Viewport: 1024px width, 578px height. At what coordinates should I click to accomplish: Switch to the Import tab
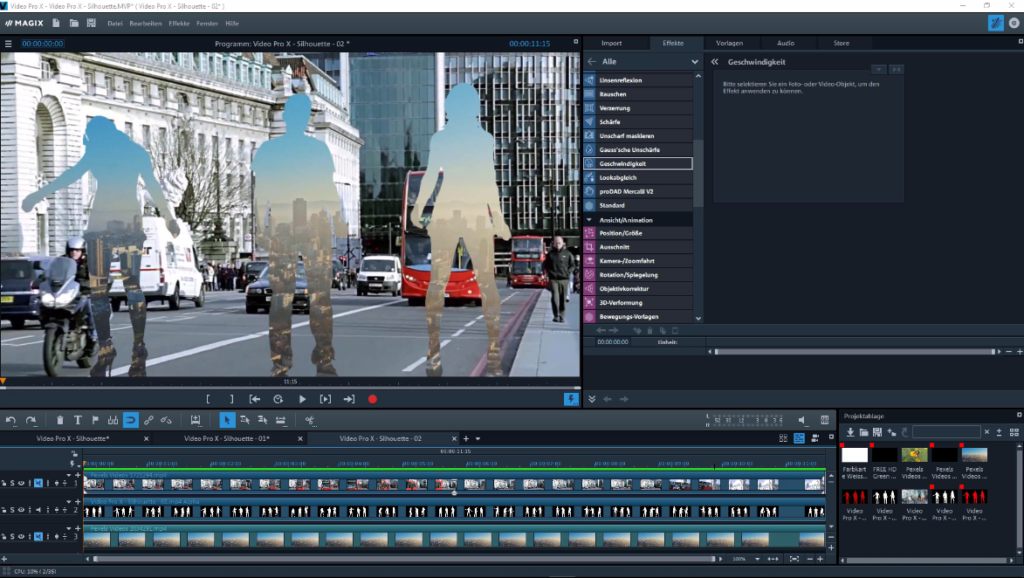click(611, 43)
